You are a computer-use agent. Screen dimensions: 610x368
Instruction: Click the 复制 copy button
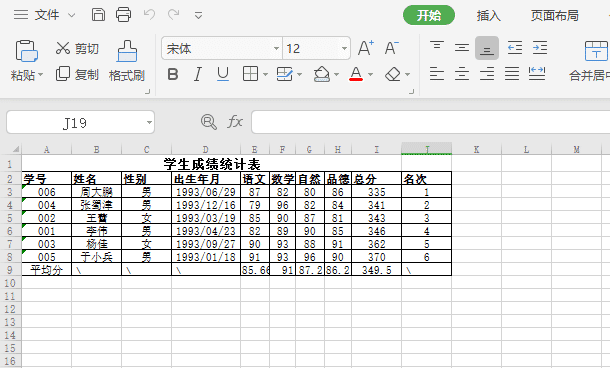coord(77,74)
